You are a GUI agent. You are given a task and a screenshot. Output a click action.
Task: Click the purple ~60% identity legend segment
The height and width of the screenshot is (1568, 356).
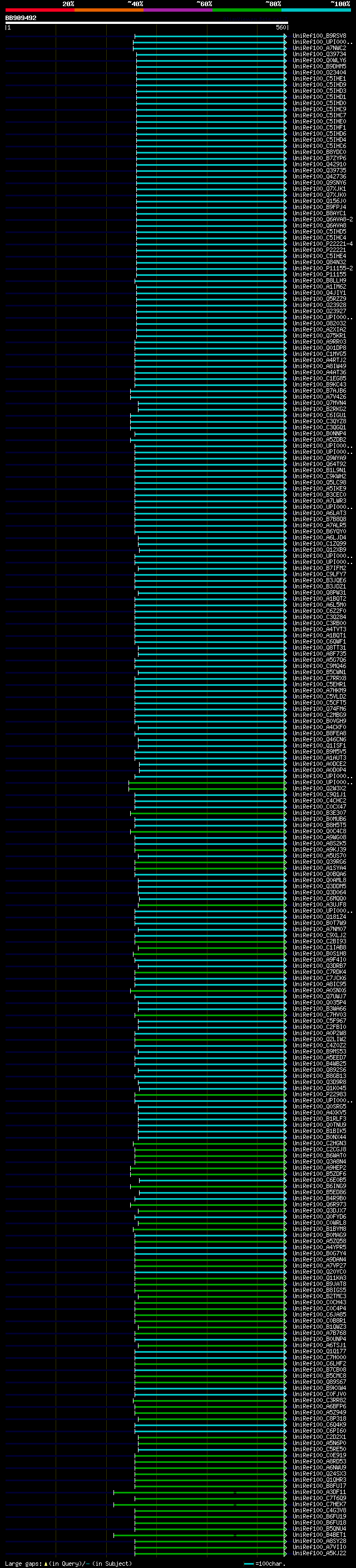[x=177, y=10]
